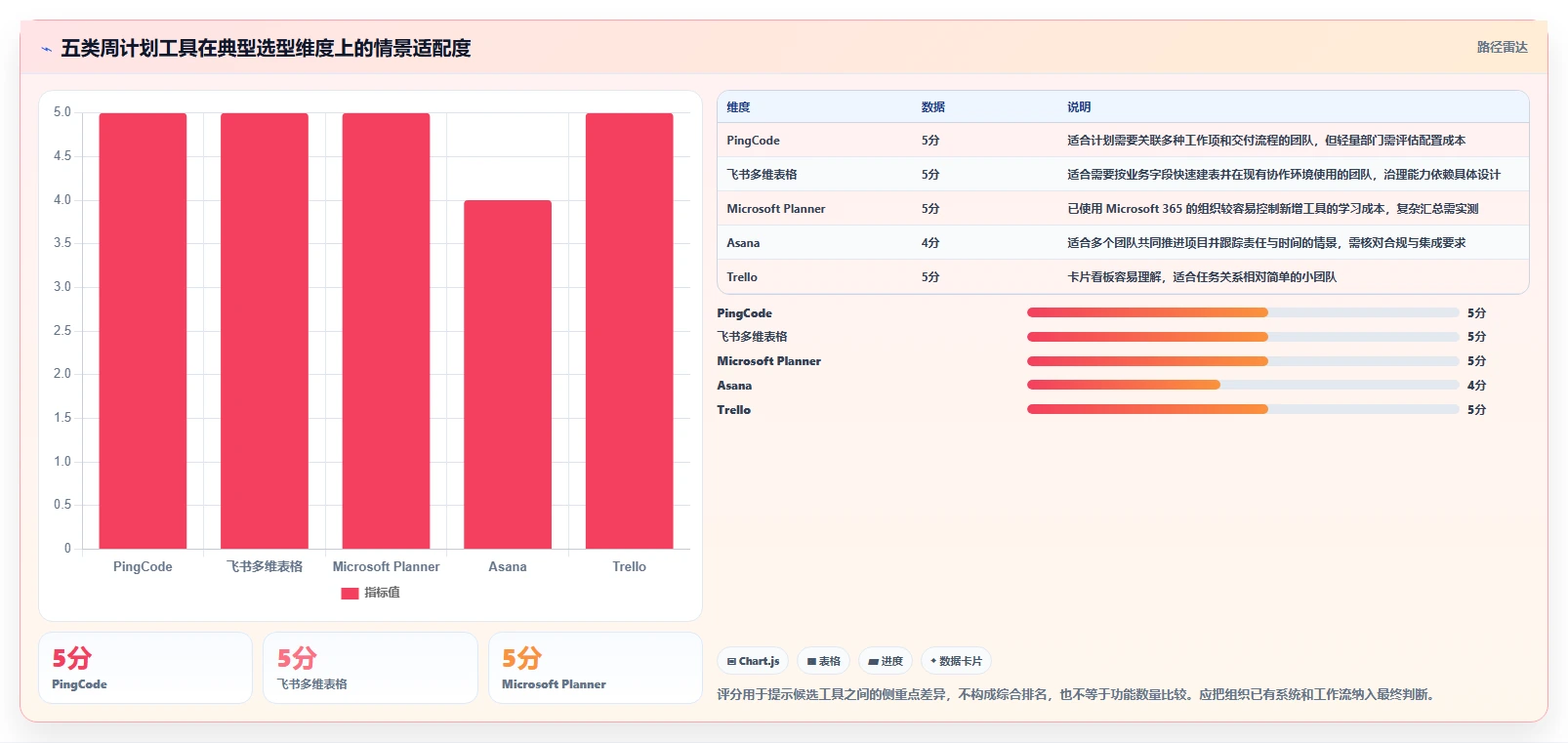The height and width of the screenshot is (743, 1568).
Task: Click the Asana x-axis label
Action: coord(508,566)
